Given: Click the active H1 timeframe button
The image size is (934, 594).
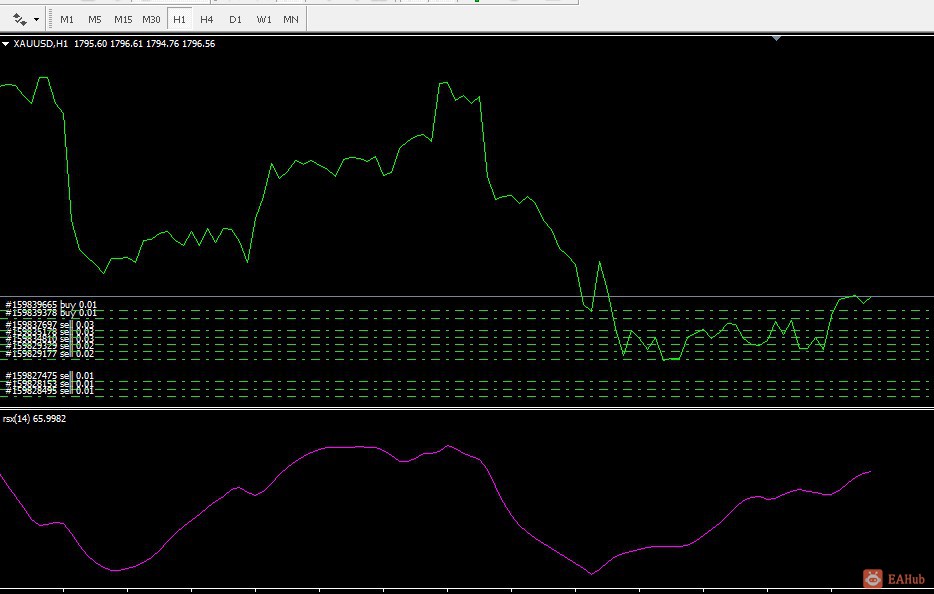Looking at the screenshot, I should (x=179, y=20).
